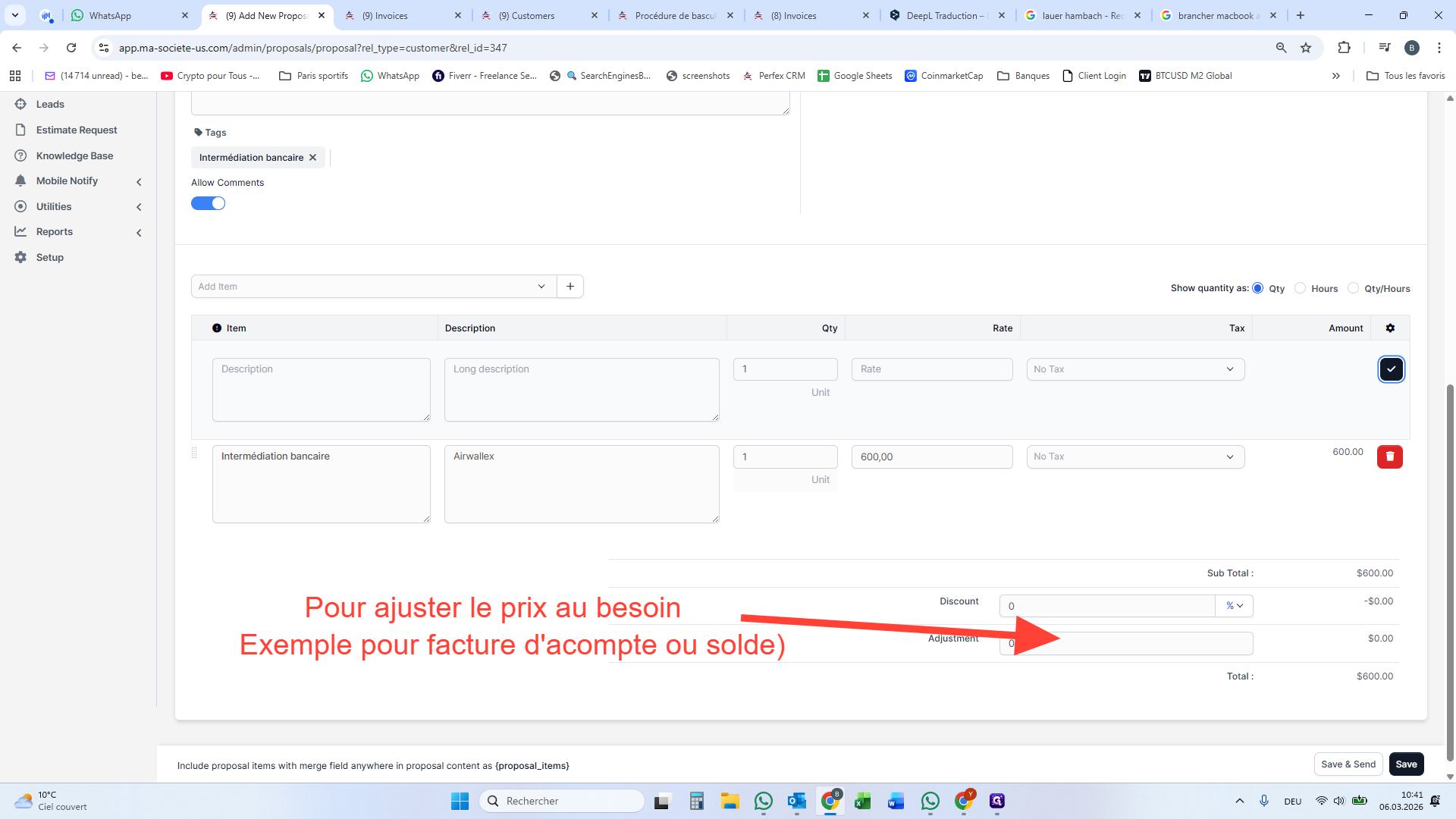Image resolution: width=1456 pixels, height=819 pixels.
Task: Select the Hours quantity radio button
Action: [1300, 288]
